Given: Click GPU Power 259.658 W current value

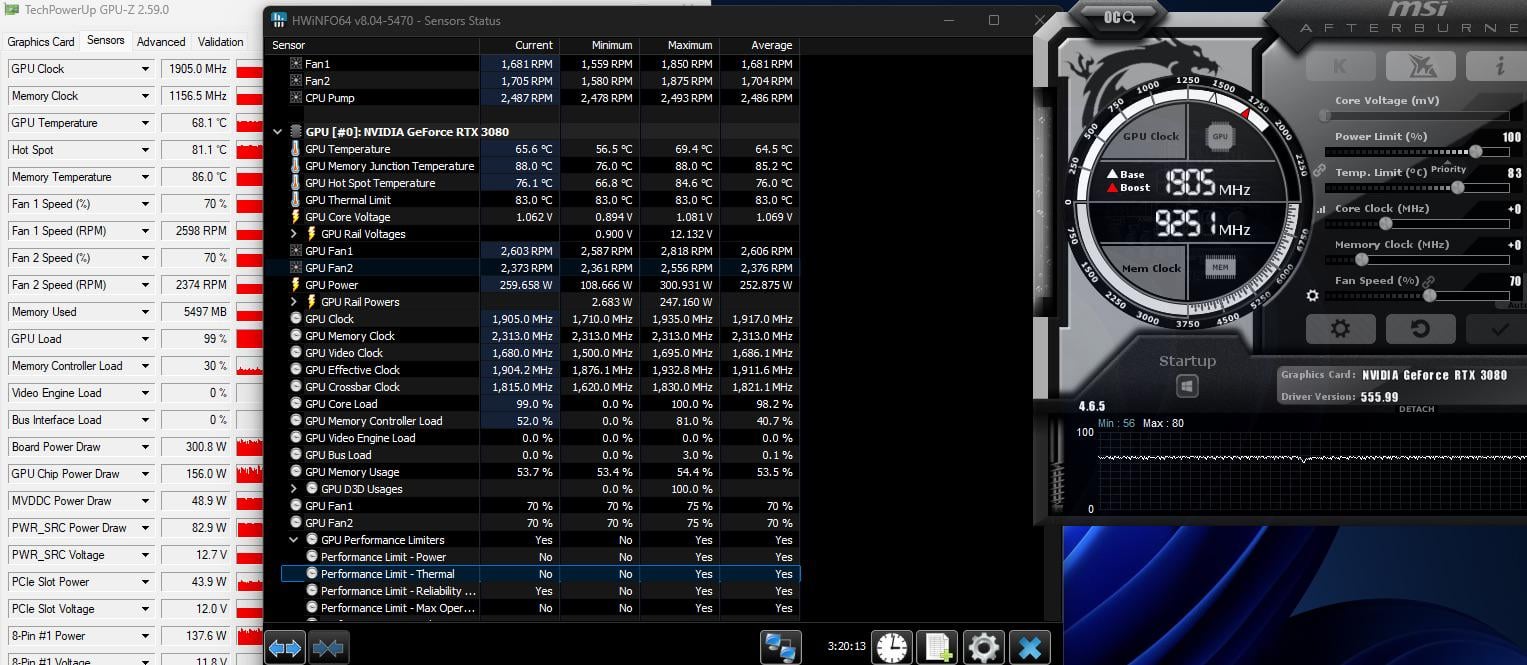Looking at the screenshot, I should pos(522,285).
